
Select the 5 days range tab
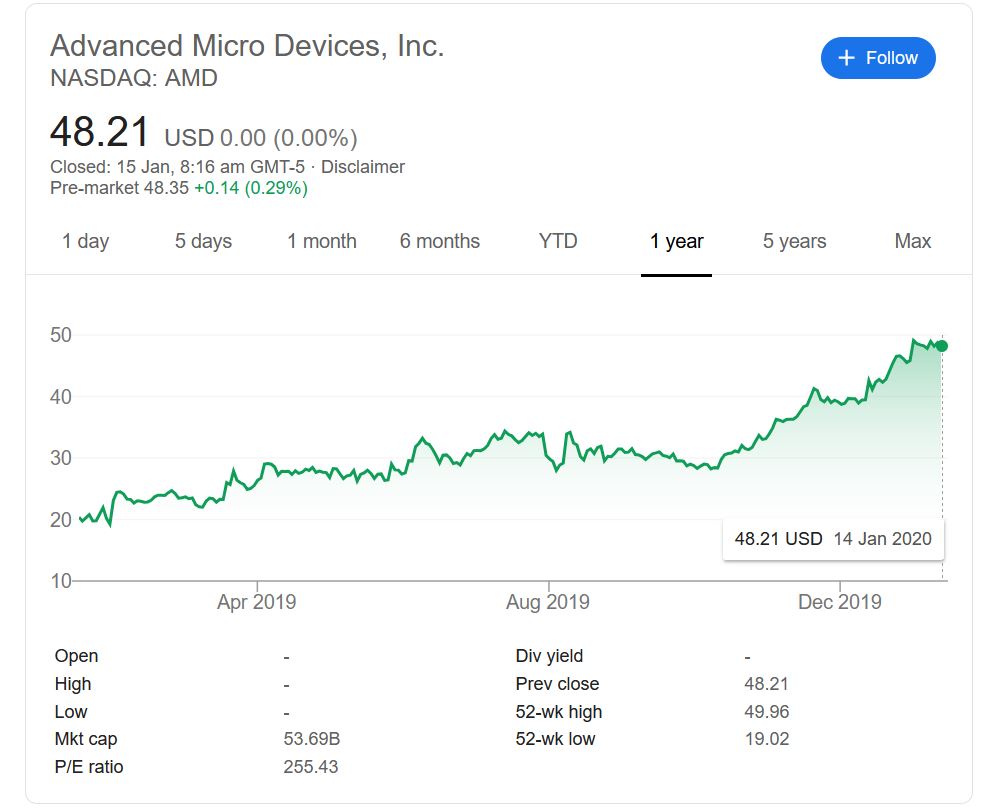[203, 241]
